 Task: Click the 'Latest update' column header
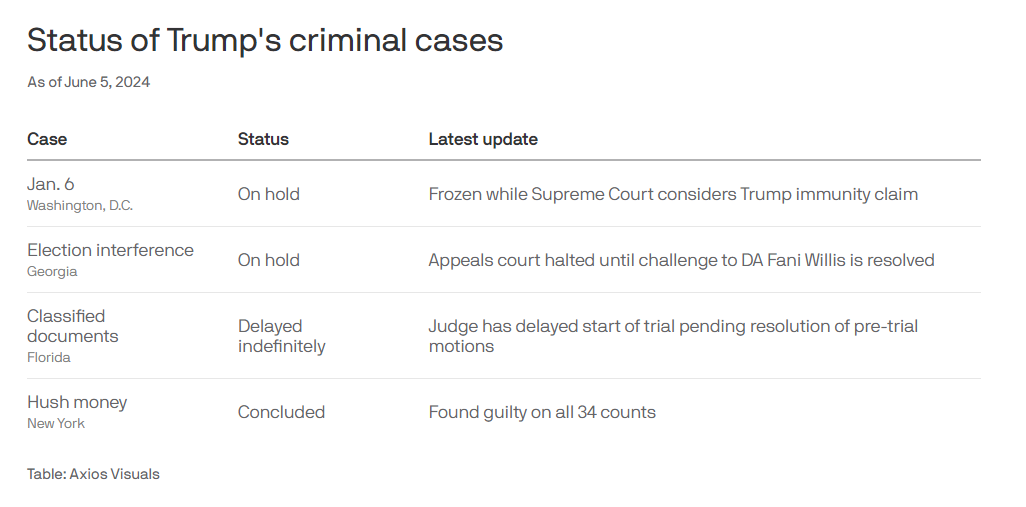tap(483, 139)
